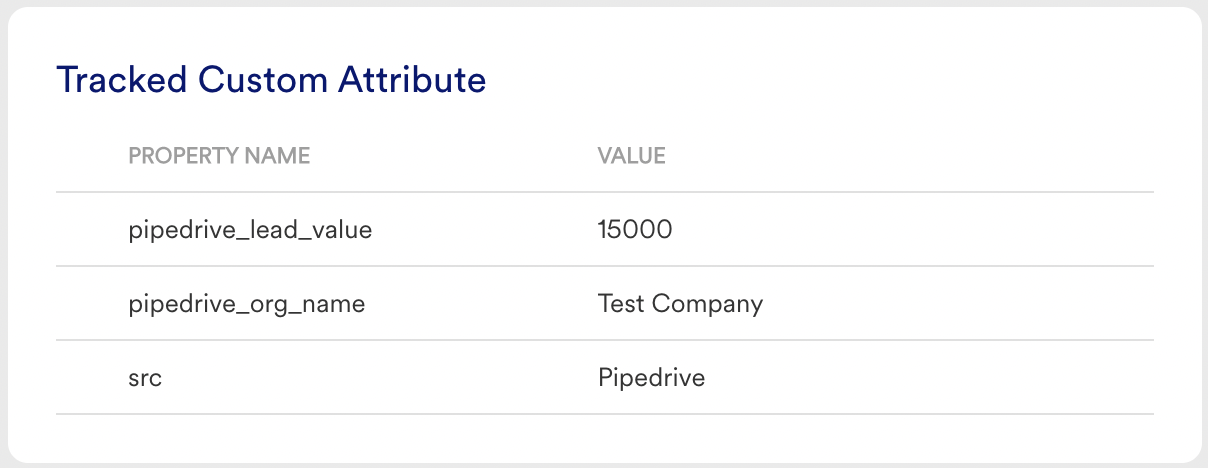Image resolution: width=1208 pixels, height=468 pixels.
Task: Click the "Tracked Custom Attribute" heading
Action: tap(271, 80)
